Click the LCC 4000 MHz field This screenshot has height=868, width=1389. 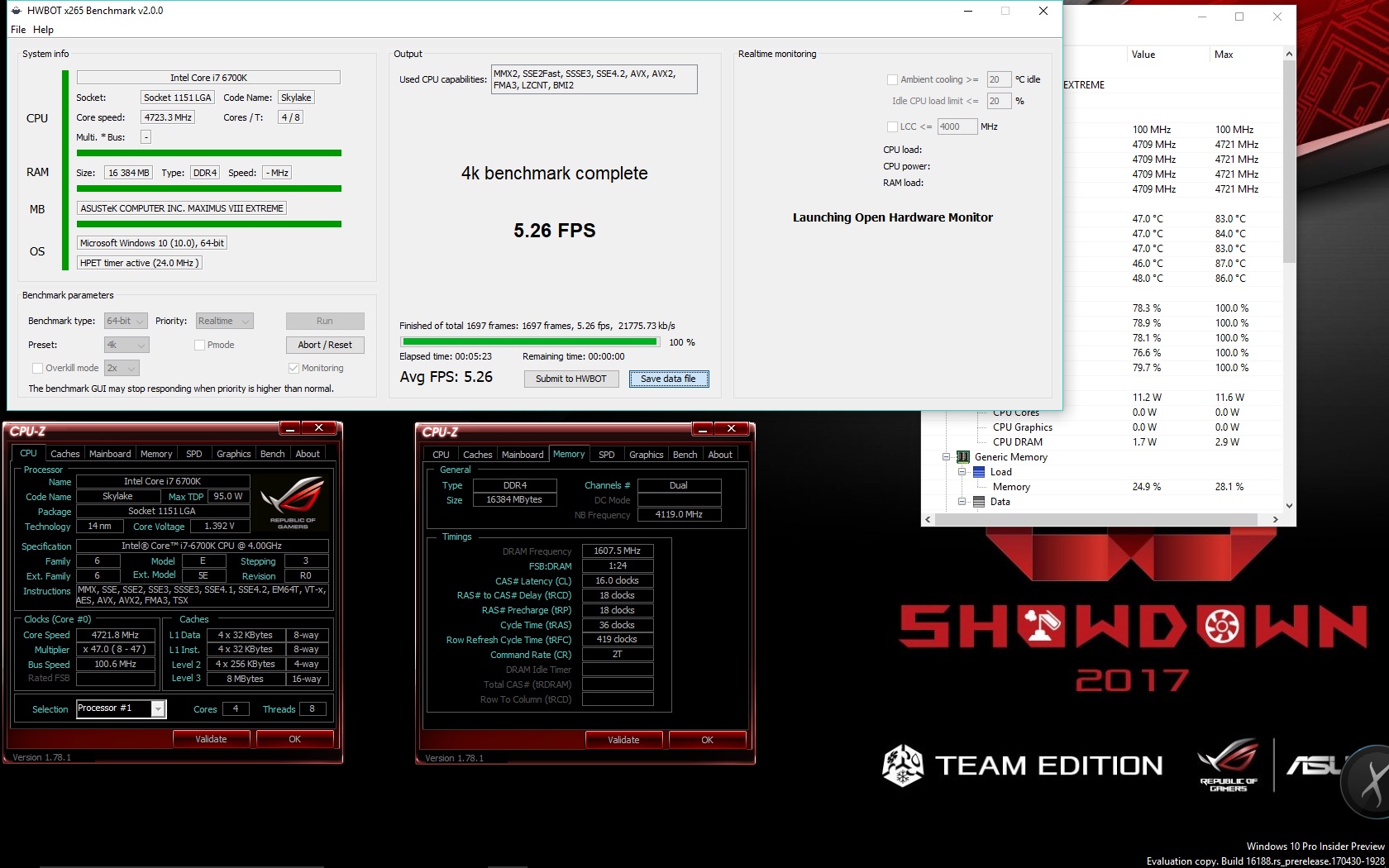point(957,126)
